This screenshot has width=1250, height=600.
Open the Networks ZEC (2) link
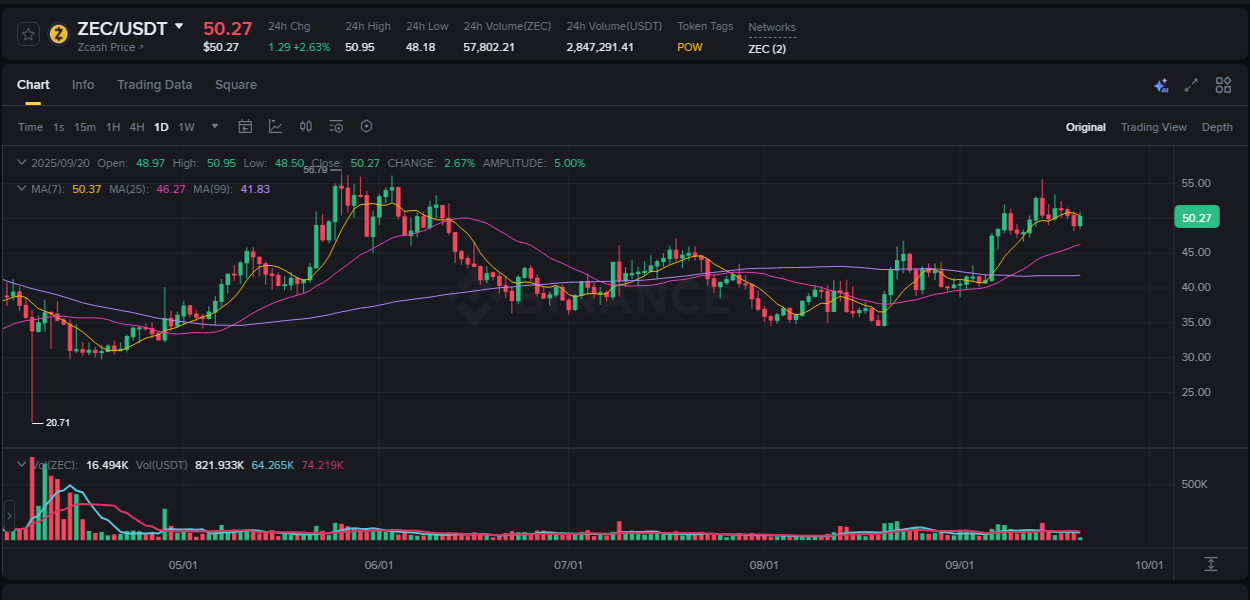767,47
